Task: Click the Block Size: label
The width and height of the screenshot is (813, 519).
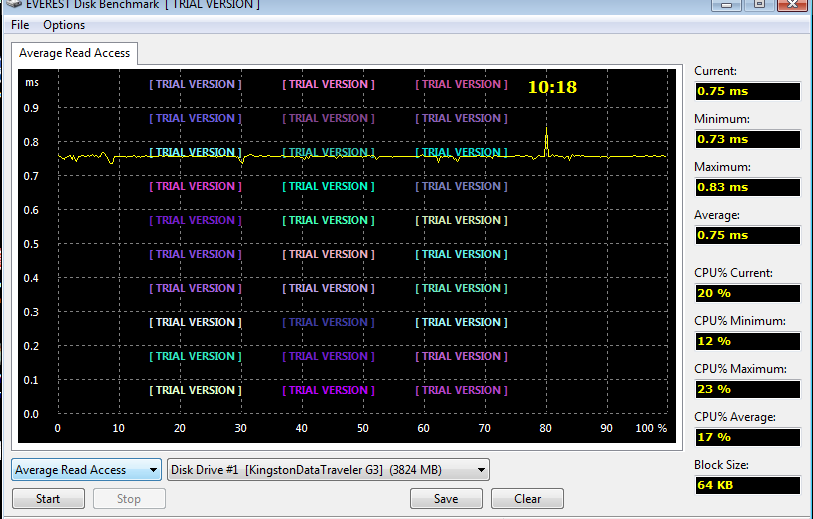Action: (x=721, y=465)
